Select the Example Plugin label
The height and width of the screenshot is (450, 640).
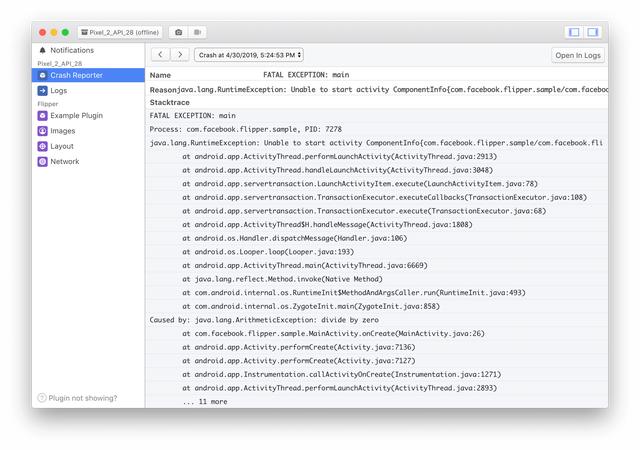pyautogui.click(x=76, y=116)
